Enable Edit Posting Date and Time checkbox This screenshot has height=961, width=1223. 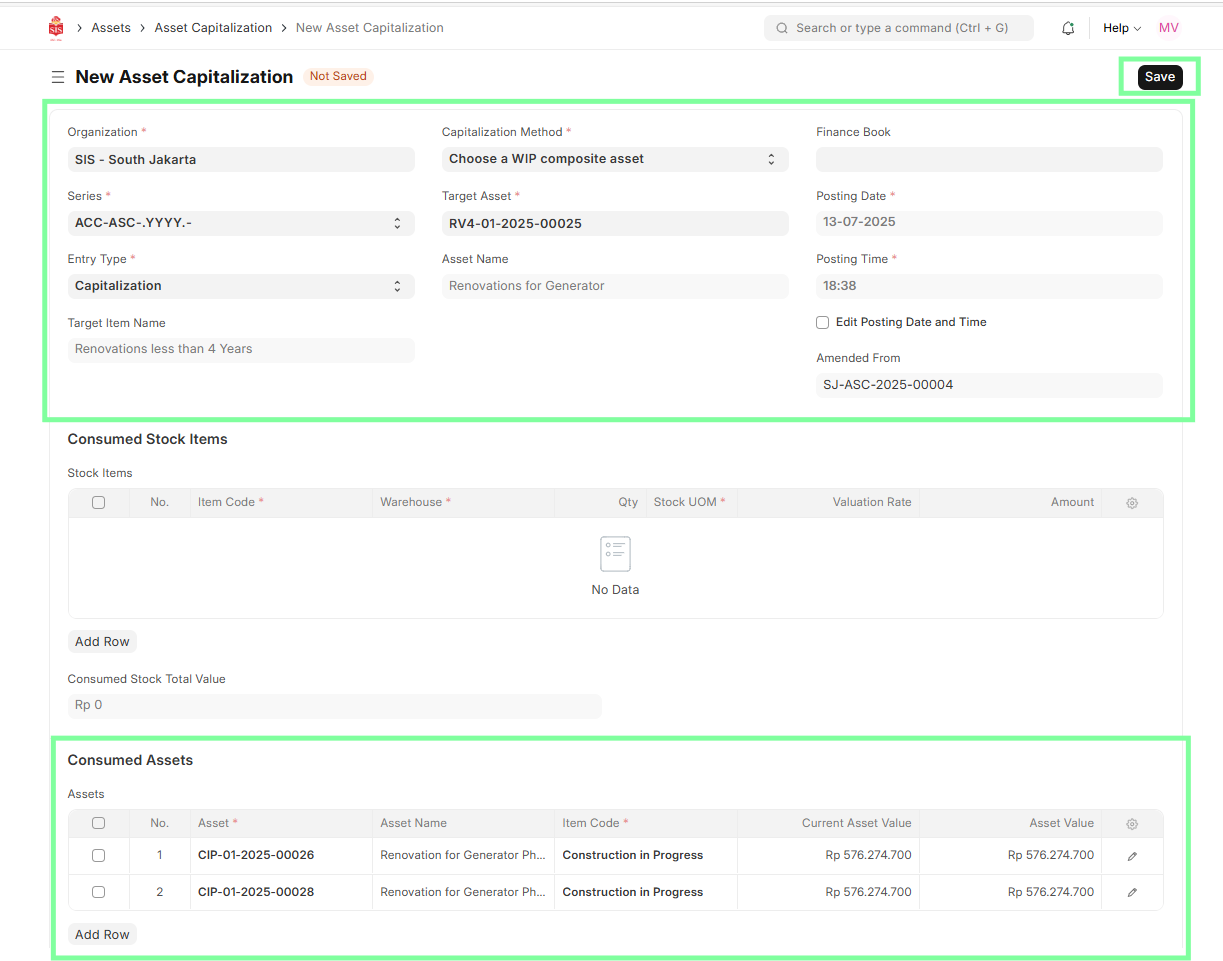[x=822, y=322]
